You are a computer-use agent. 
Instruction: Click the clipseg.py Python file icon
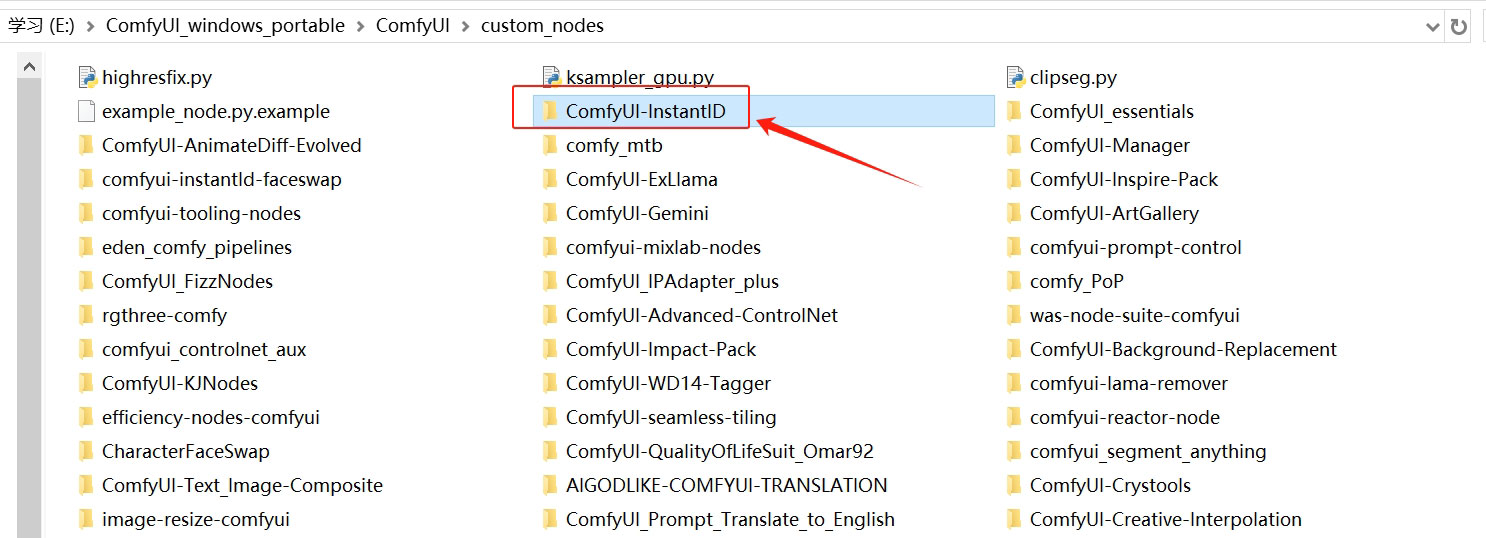tap(1014, 77)
